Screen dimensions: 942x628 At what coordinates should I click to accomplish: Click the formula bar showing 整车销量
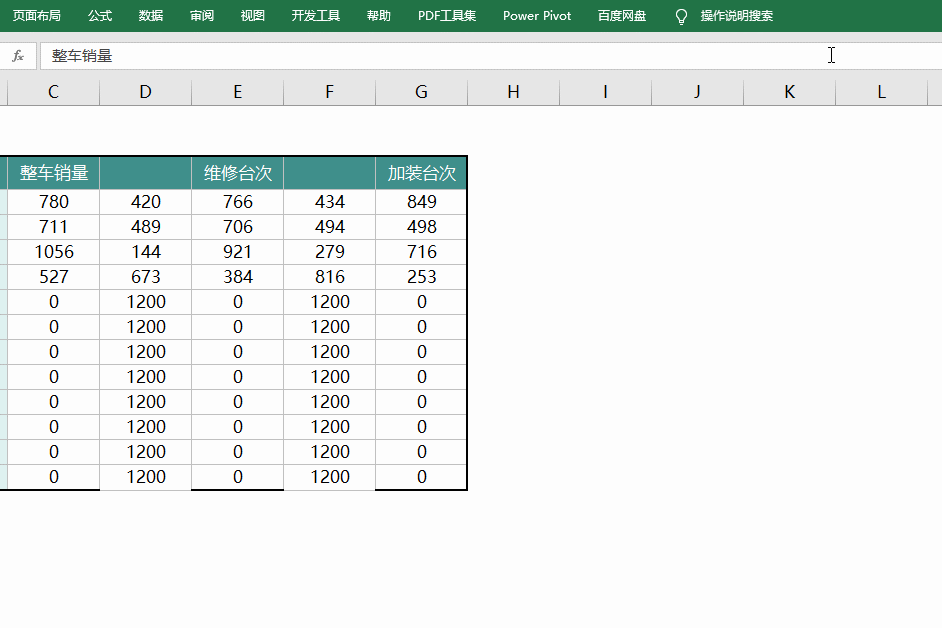tap(491, 56)
